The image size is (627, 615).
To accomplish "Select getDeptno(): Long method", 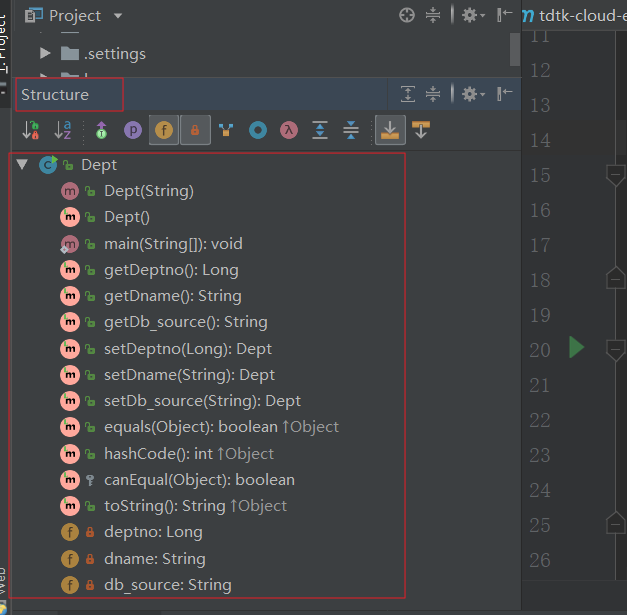I will click(171, 270).
